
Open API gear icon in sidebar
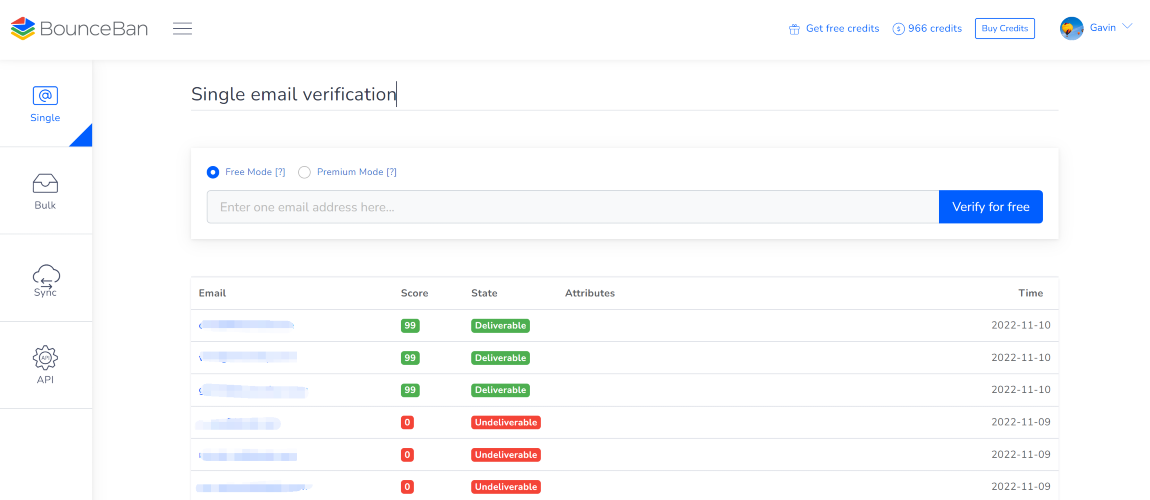(45, 357)
